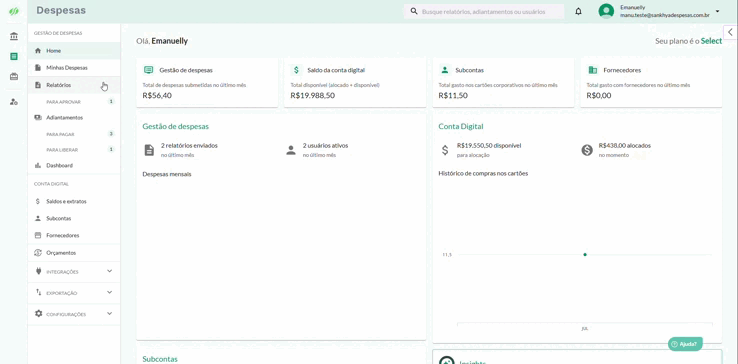Click the '2 usuários ativos' text
738x364 pixels.
325,146
